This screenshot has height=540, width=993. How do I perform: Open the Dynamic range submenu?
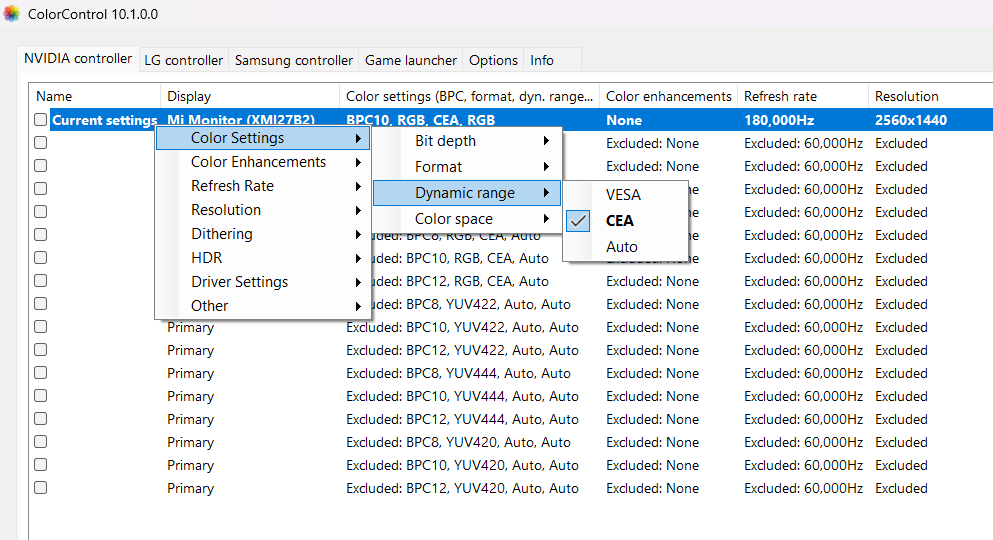point(467,193)
